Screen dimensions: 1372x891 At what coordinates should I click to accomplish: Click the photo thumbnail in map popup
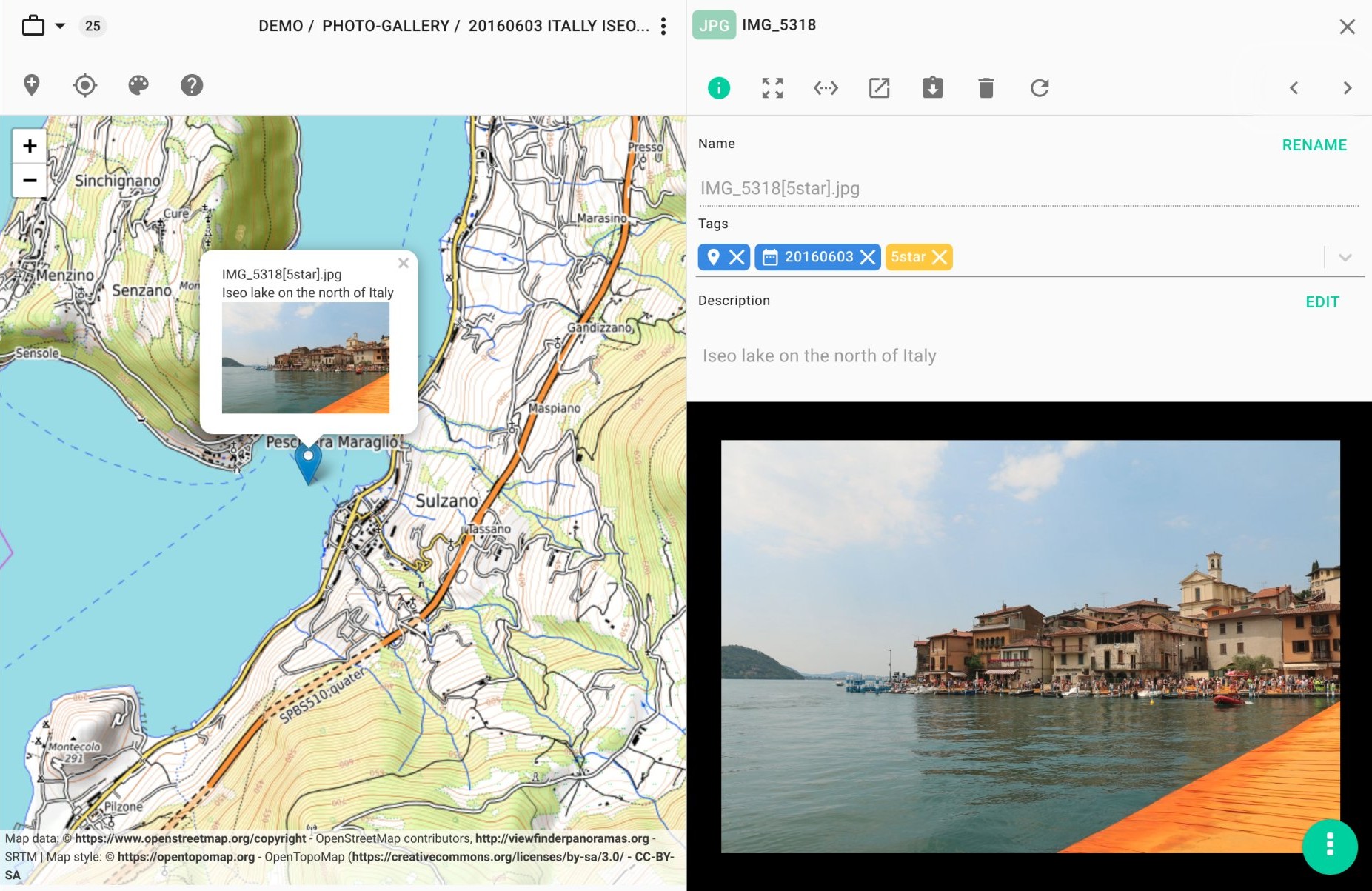[306, 358]
